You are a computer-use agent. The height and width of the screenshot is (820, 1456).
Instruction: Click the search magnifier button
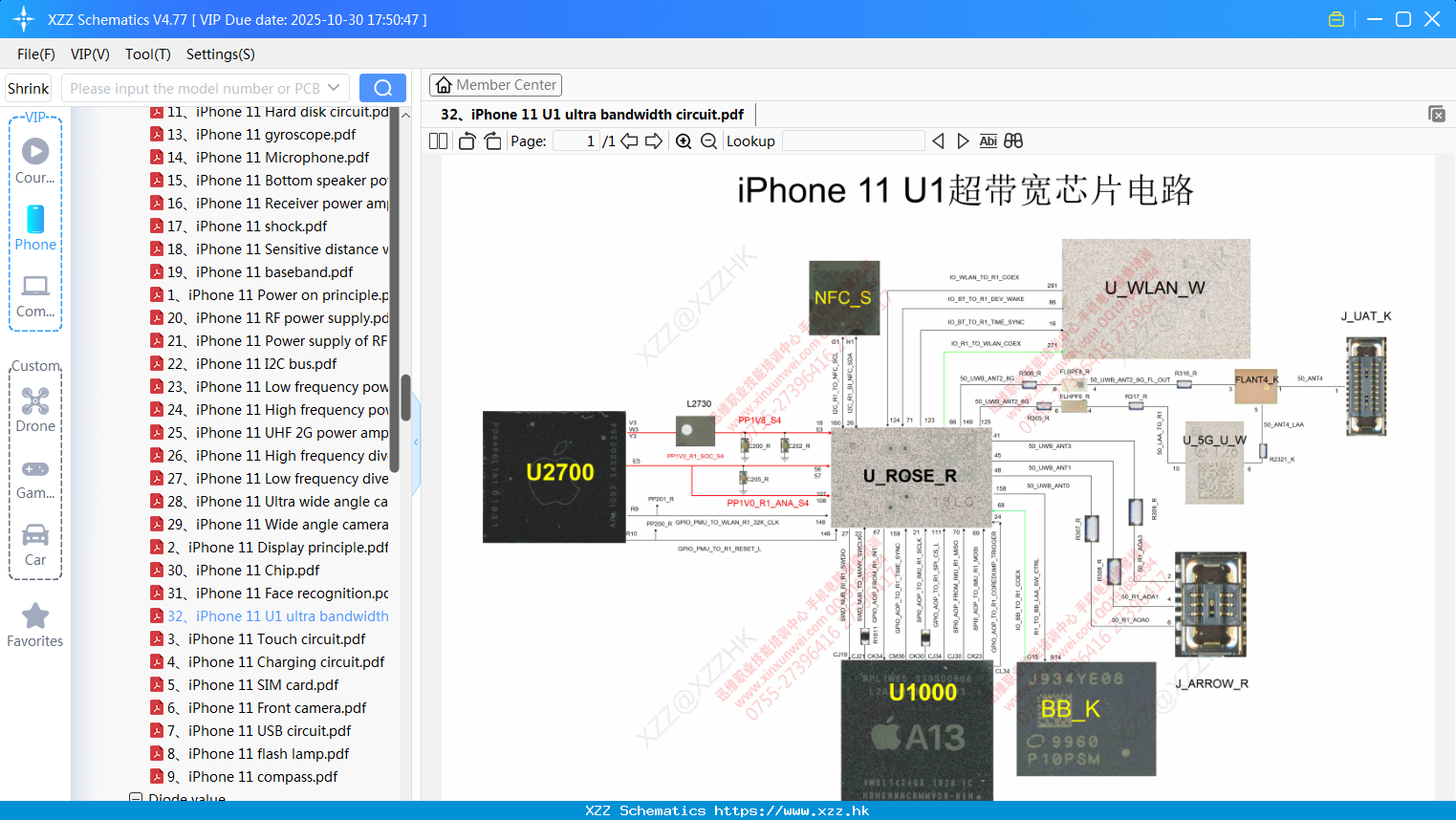(382, 88)
